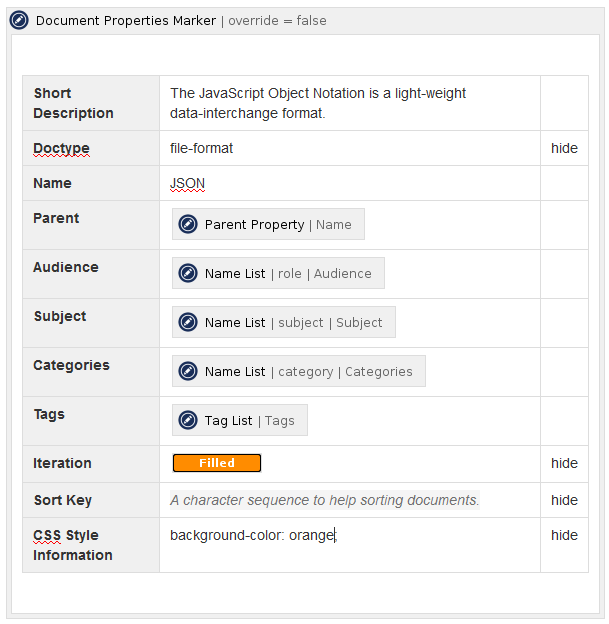Click hide control in CSS Style Information row
This screenshot has height=624, width=609.
(564, 535)
